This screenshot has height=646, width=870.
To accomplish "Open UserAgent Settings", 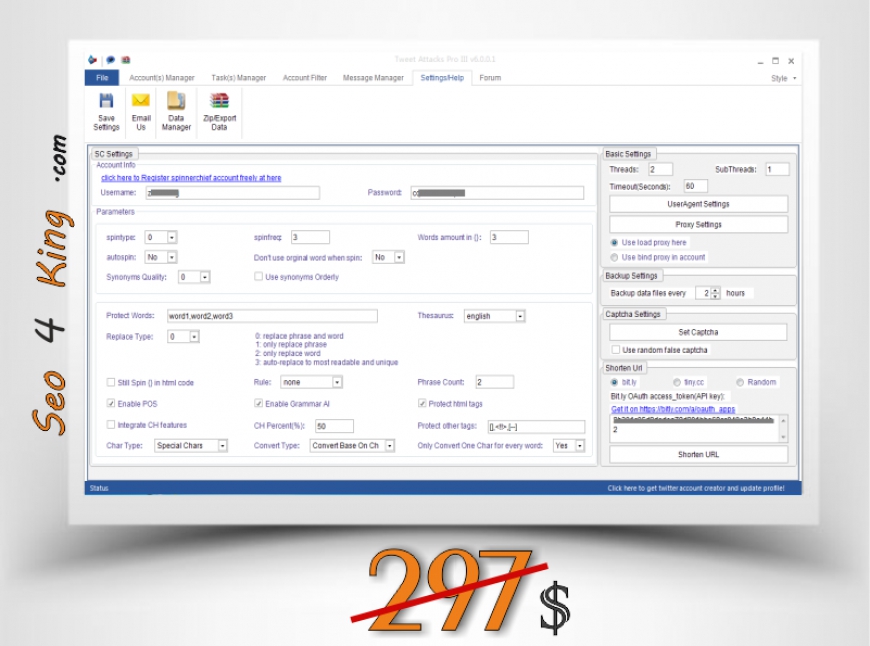I will pos(699,204).
